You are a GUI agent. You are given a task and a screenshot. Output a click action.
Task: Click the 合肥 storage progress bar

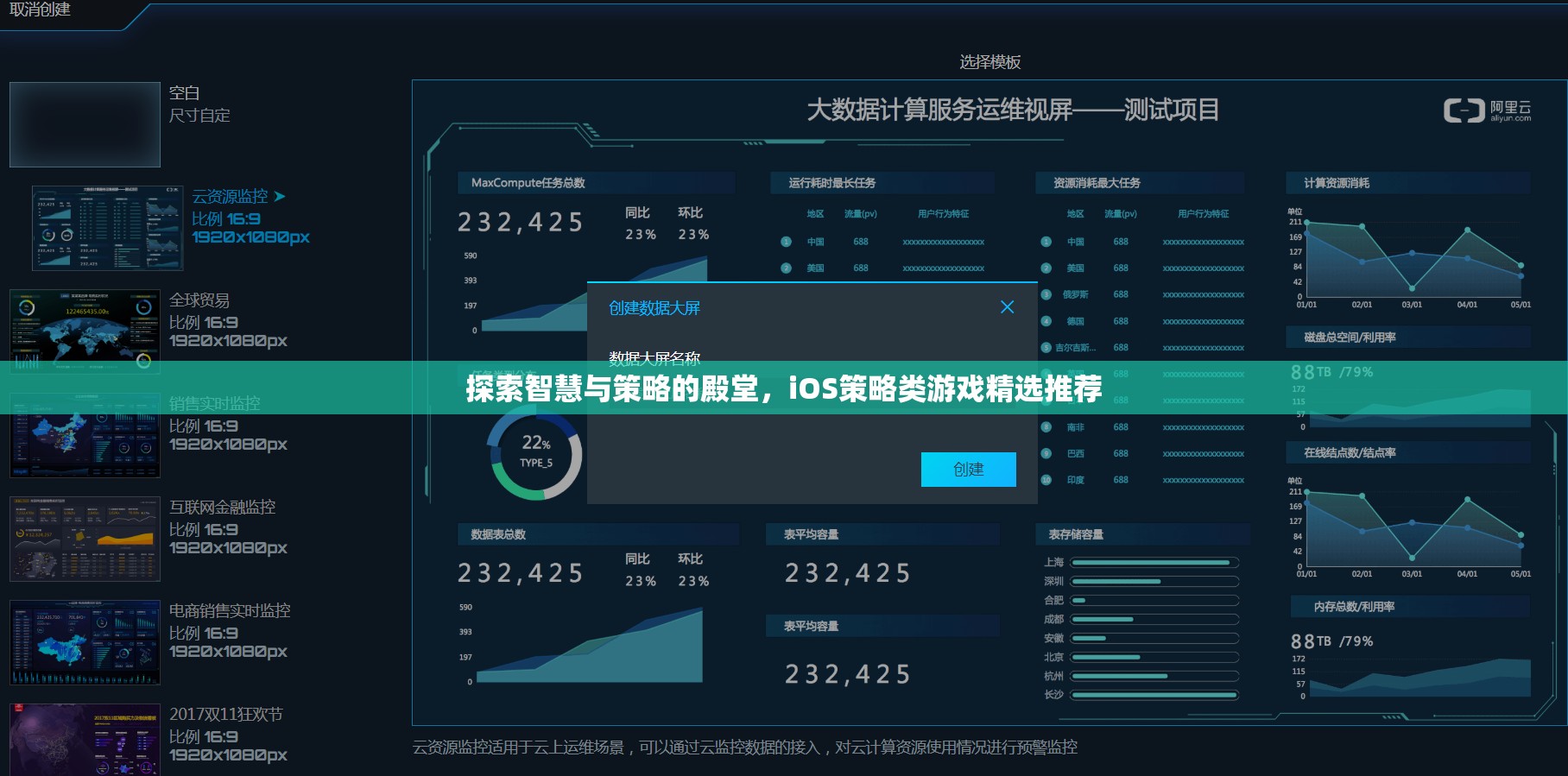click(x=1155, y=600)
